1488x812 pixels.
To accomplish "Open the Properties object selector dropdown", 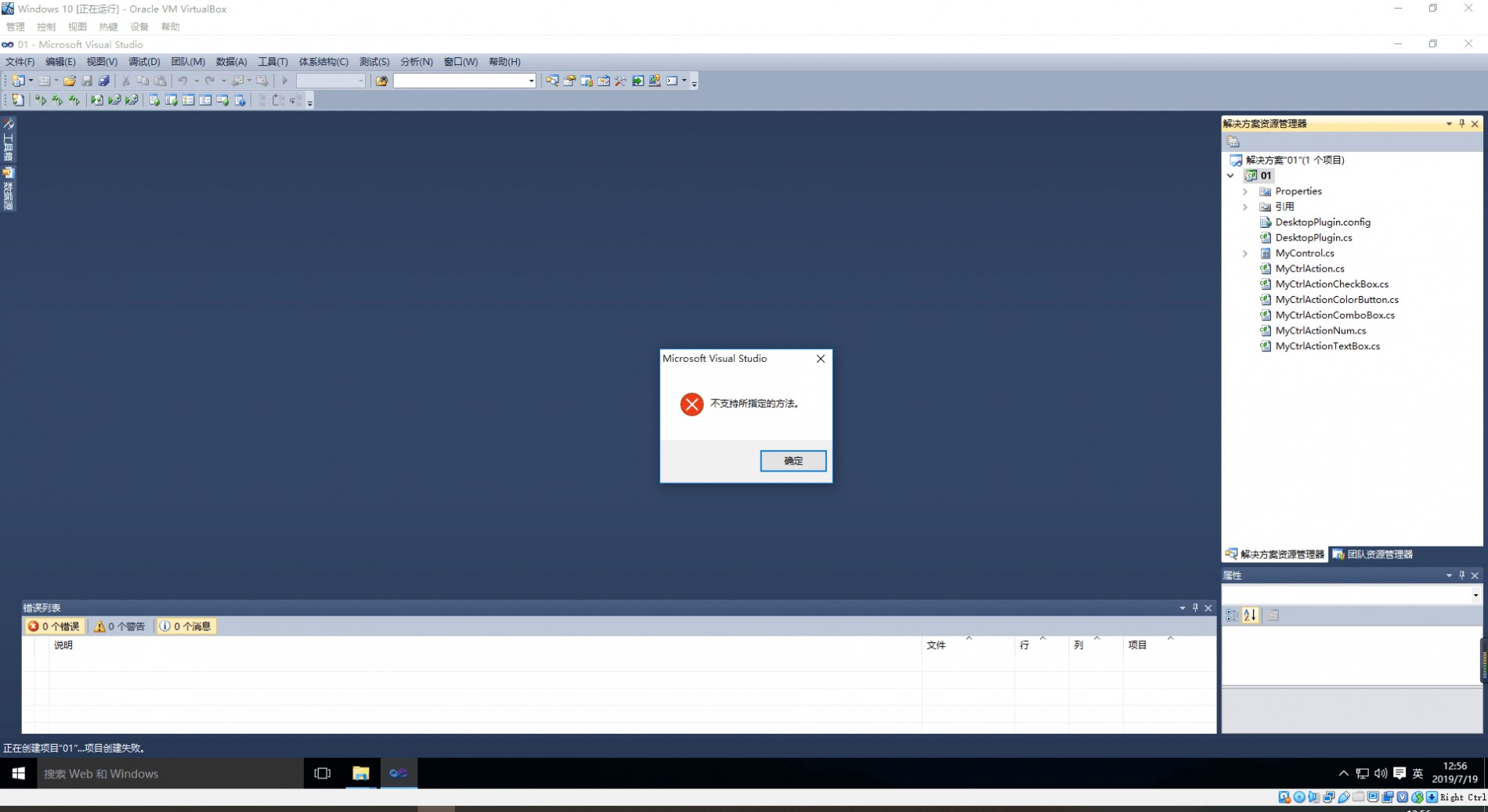I will click(1475, 595).
